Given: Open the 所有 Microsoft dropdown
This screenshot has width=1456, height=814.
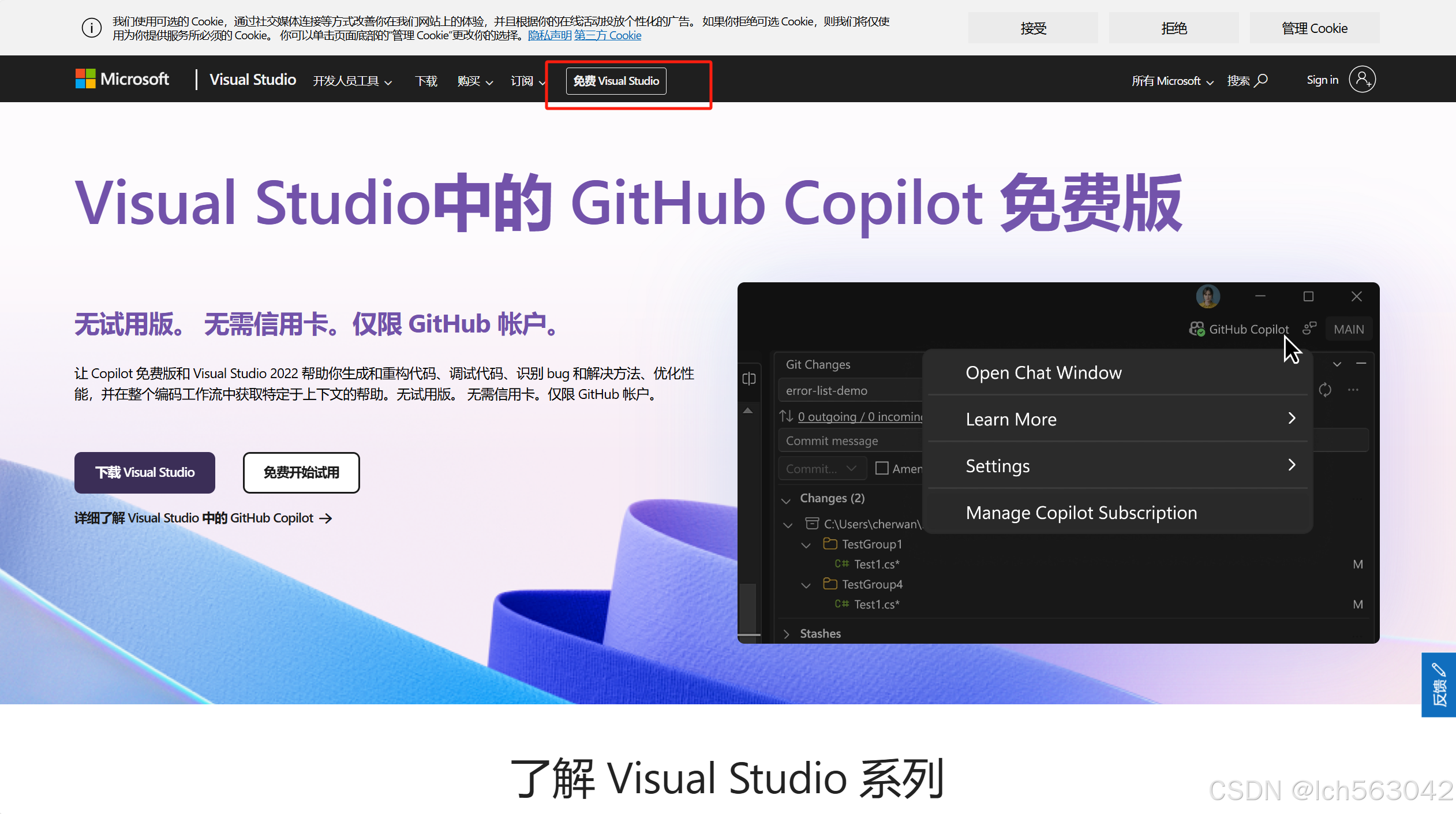Looking at the screenshot, I should [1172, 81].
